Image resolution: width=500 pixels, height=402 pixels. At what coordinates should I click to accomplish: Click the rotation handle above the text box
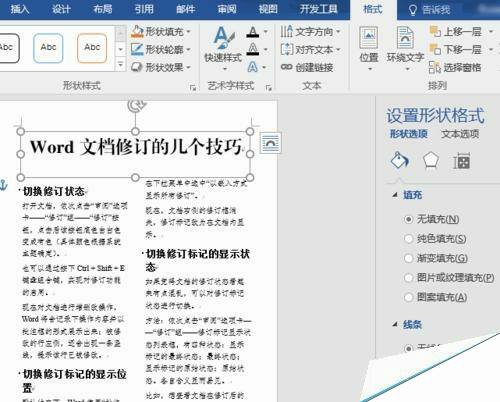tap(136, 105)
